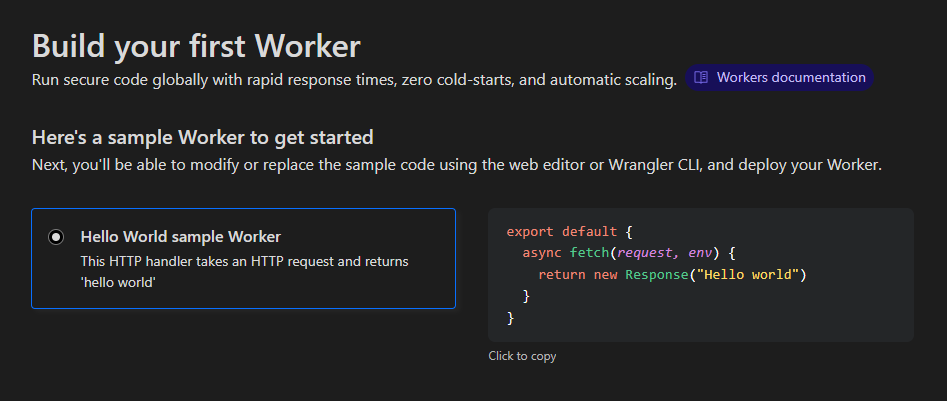Screen dimensions: 947x401
Task: Click the "Build your first Worker" heading
Action: [196, 46]
